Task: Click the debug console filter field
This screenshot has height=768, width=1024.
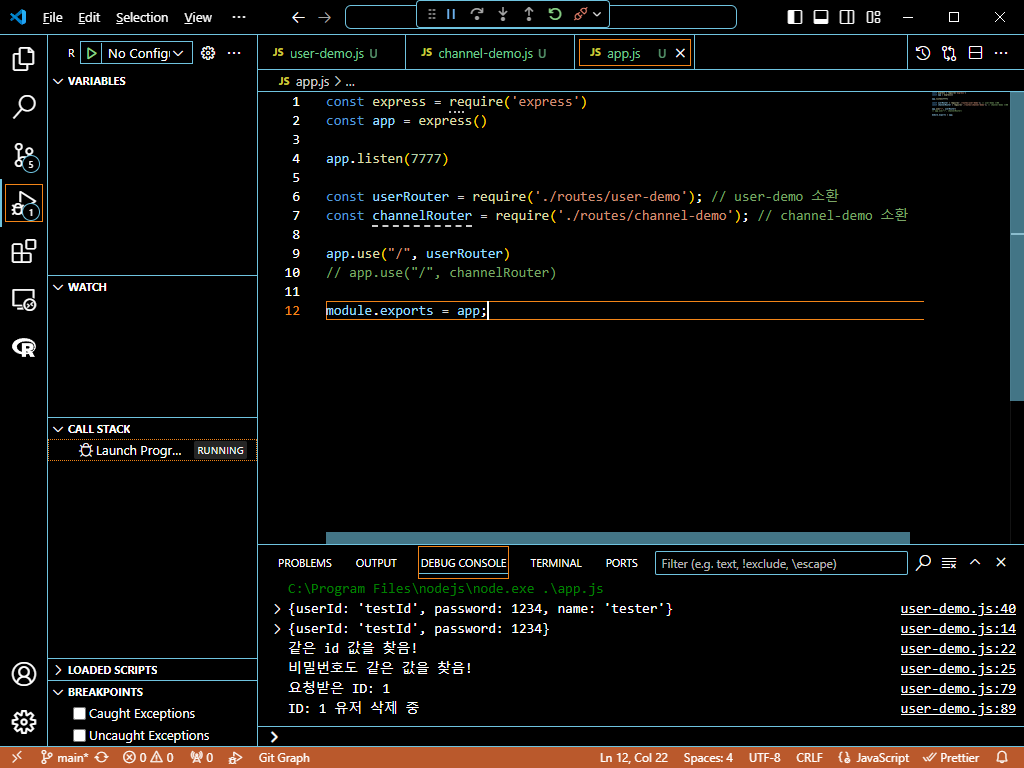Action: pyautogui.click(x=781, y=564)
